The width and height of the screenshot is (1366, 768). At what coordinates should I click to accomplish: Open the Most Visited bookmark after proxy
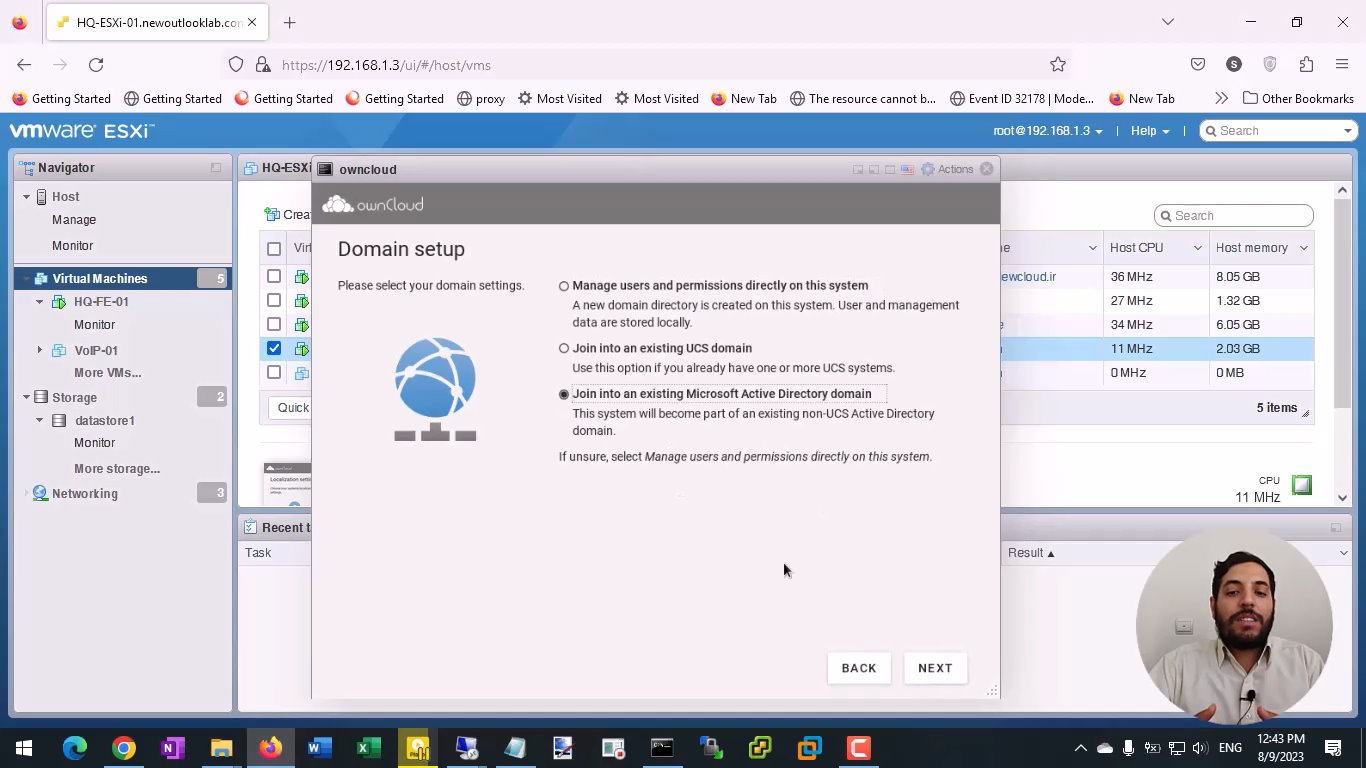click(559, 98)
